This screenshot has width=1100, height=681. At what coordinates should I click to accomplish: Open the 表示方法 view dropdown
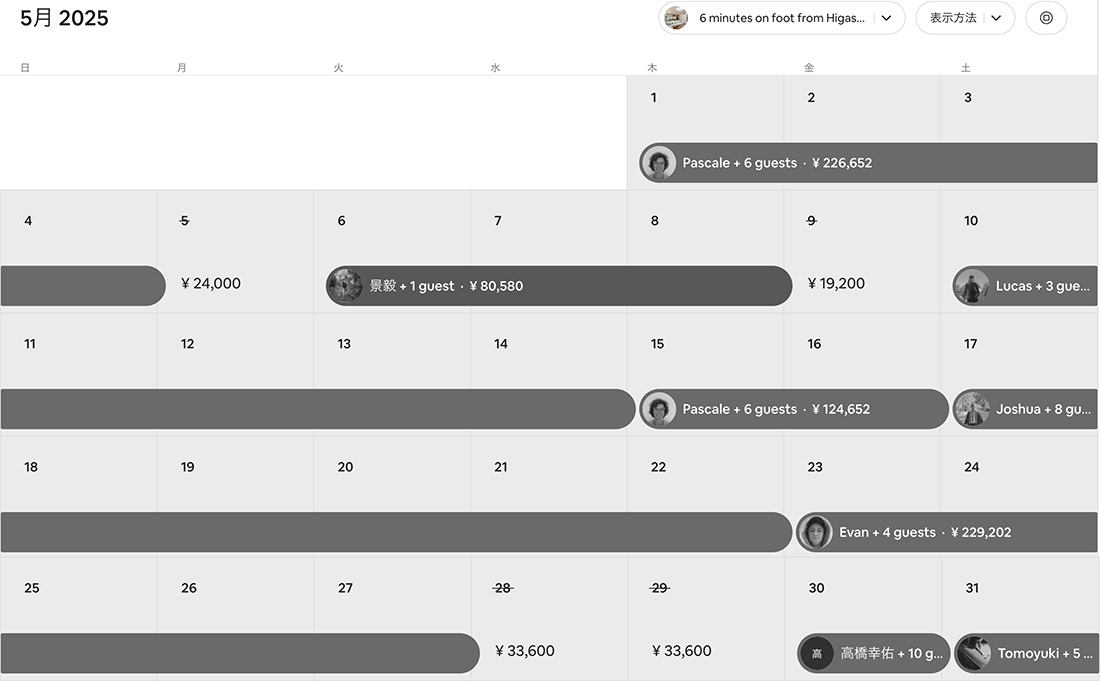pos(965,18)
